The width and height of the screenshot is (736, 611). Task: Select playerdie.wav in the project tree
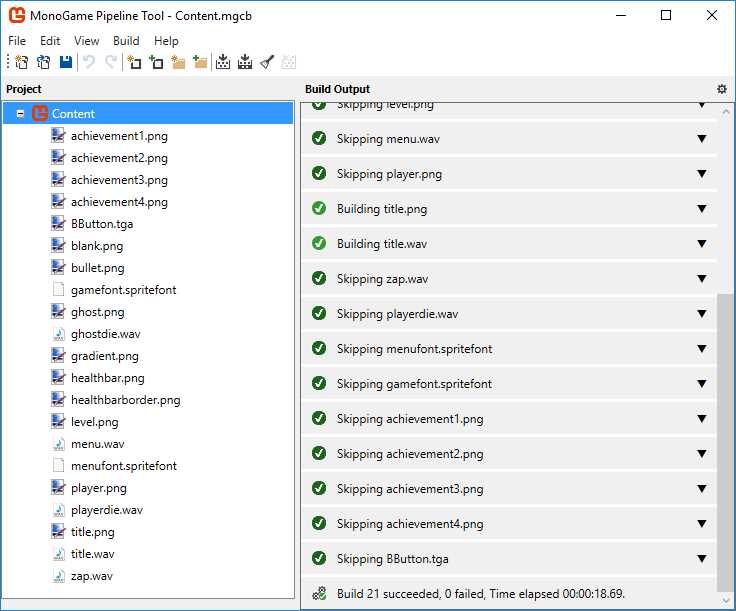tap(107, 510)
